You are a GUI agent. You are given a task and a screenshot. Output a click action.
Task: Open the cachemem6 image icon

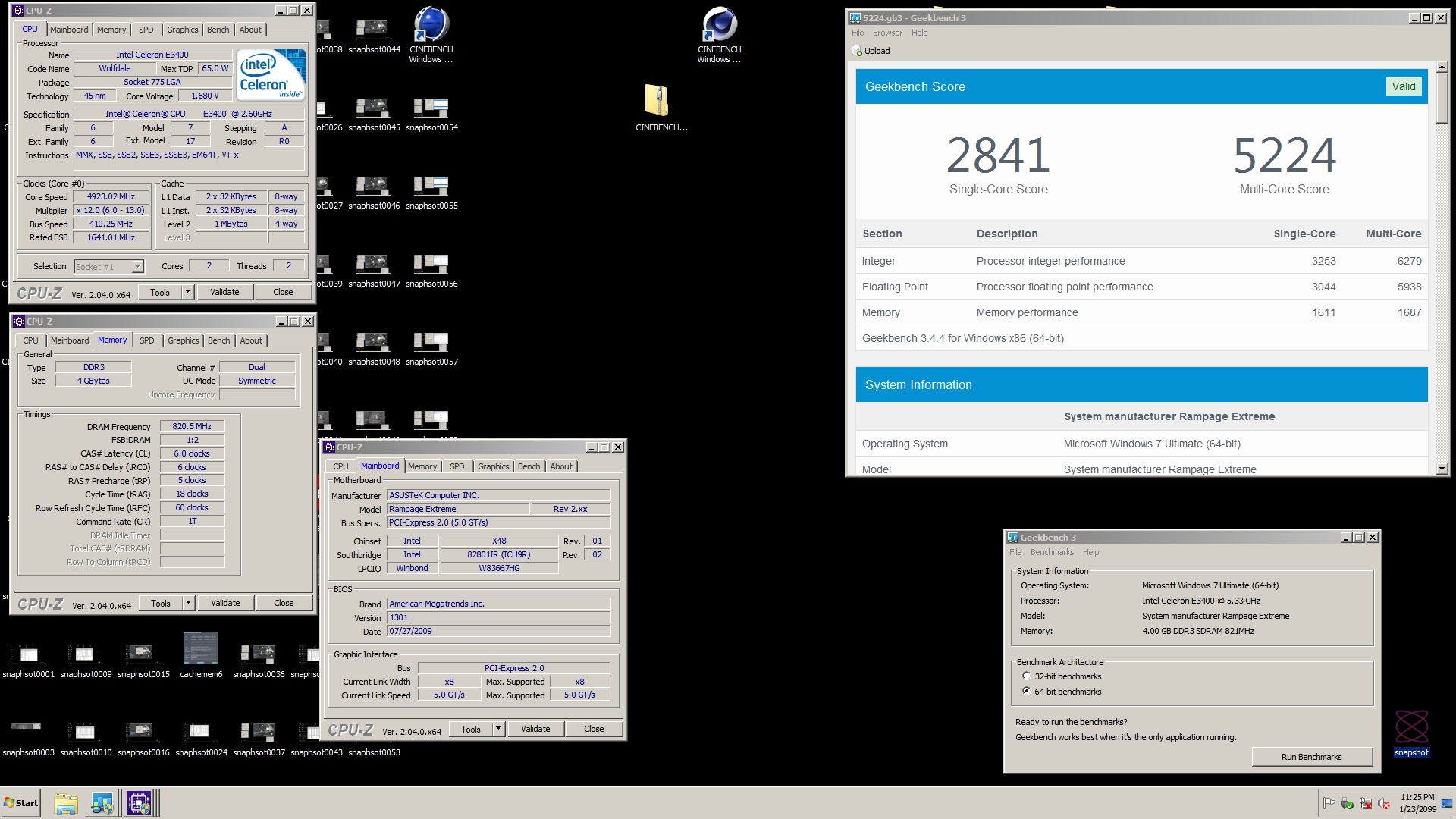point(201,655)
